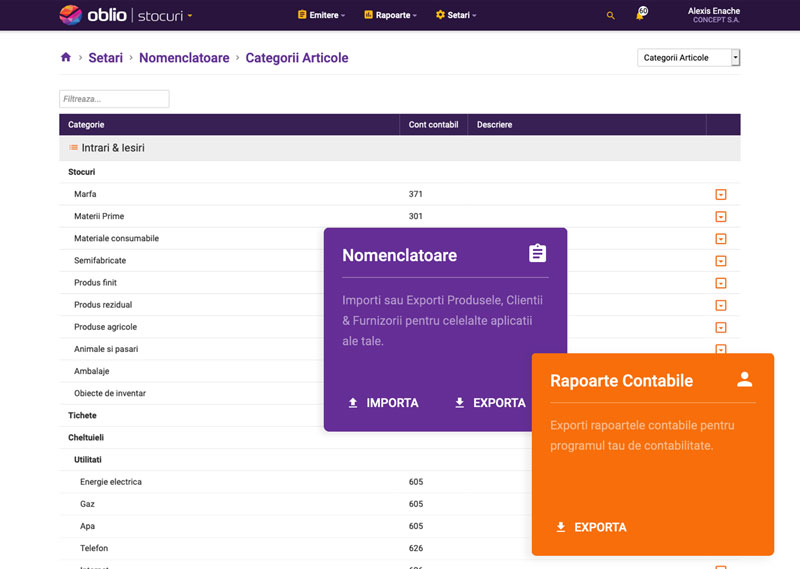The height and width of the screenshot is (569, 800).
Task: Open actions dropdown for Marfa row
Action: coord(720,194)
